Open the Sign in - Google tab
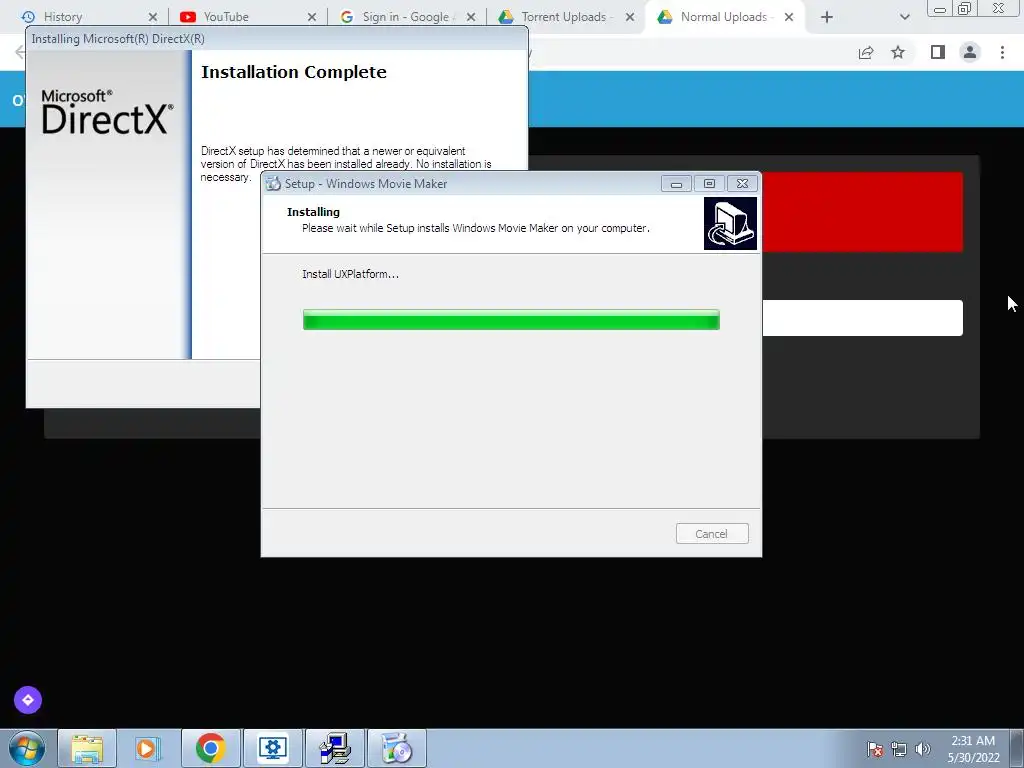Viewport: 1024px width, 768px height. [x=405, y=17]
